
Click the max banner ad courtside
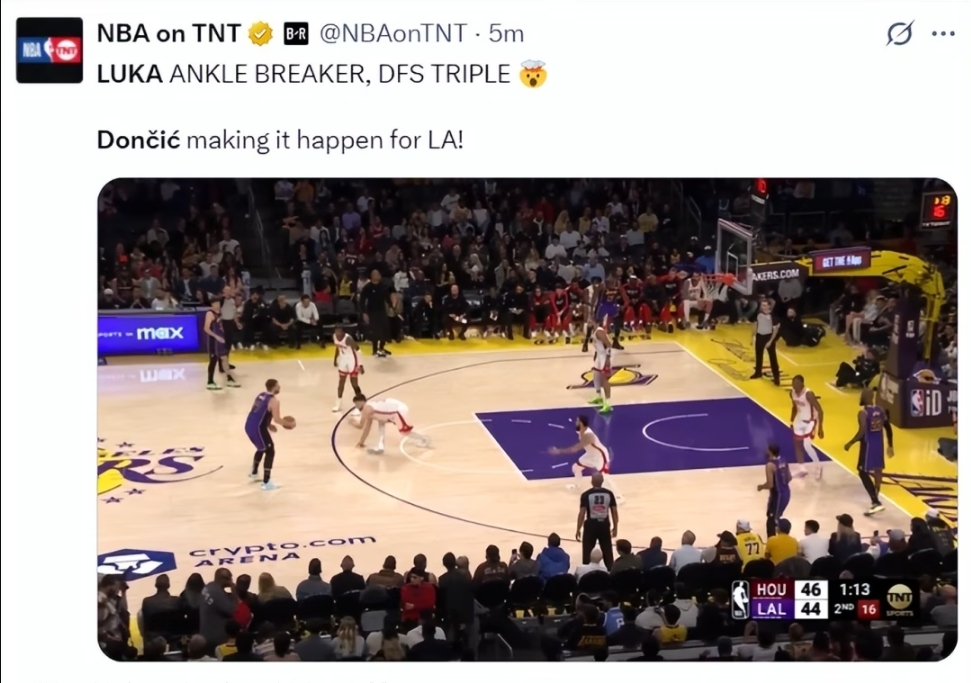(x=149, y=334)
